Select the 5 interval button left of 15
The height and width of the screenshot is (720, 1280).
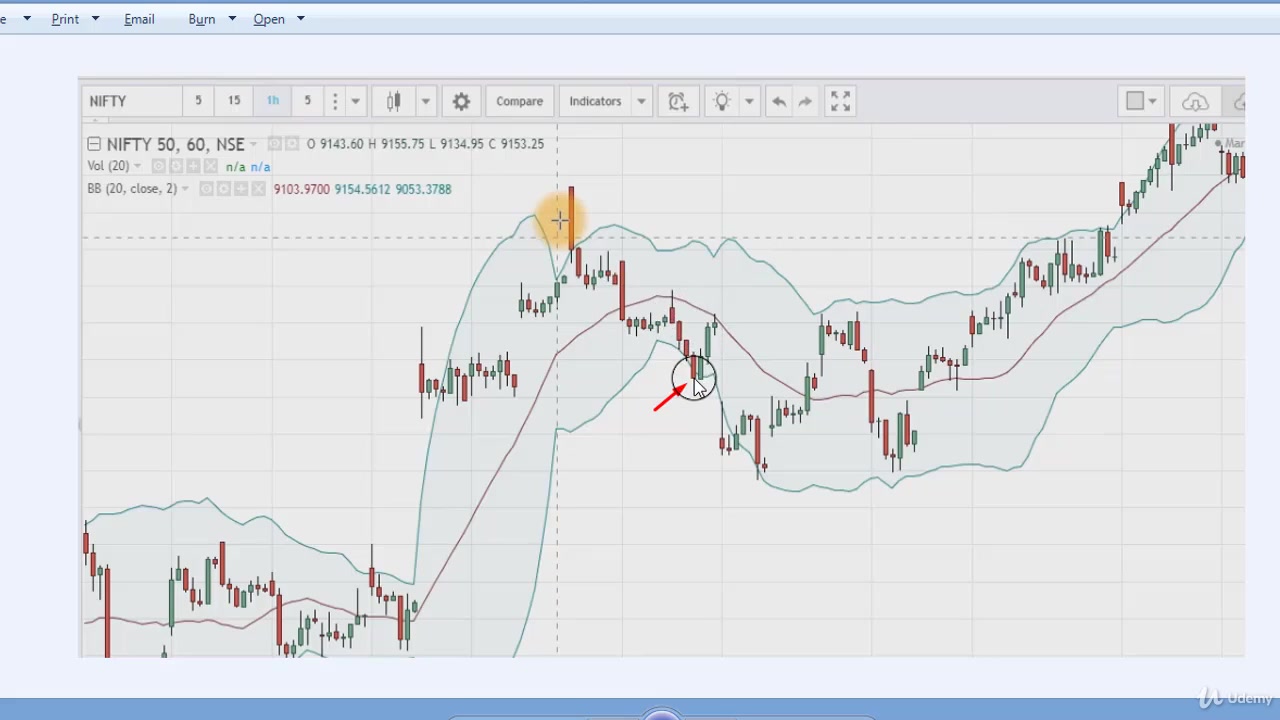coord(198,101)
